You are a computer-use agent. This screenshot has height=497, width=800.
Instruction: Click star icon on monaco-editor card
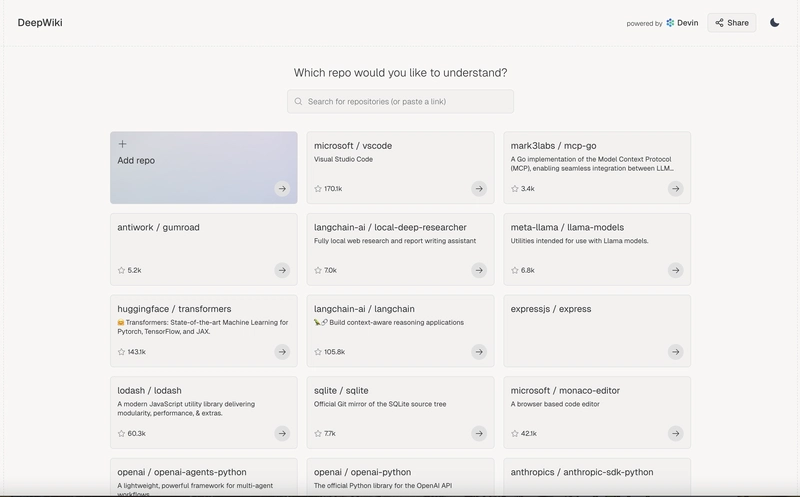coord(515,433)
